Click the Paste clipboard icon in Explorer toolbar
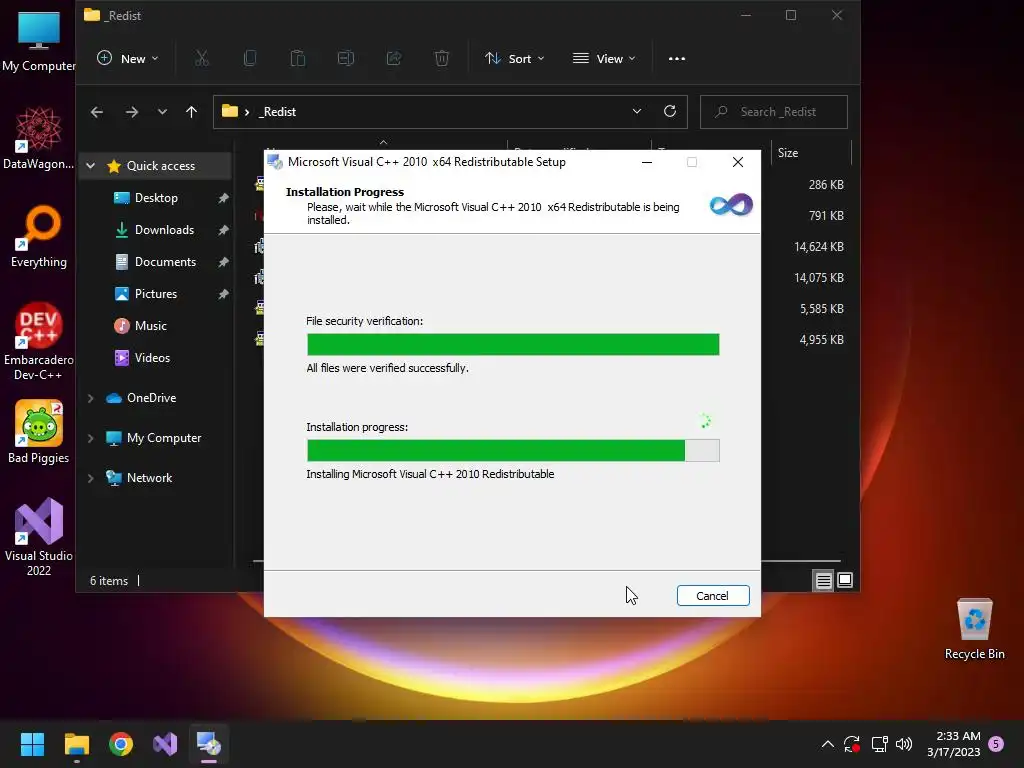1024x768 pixels. pos(298,59)
